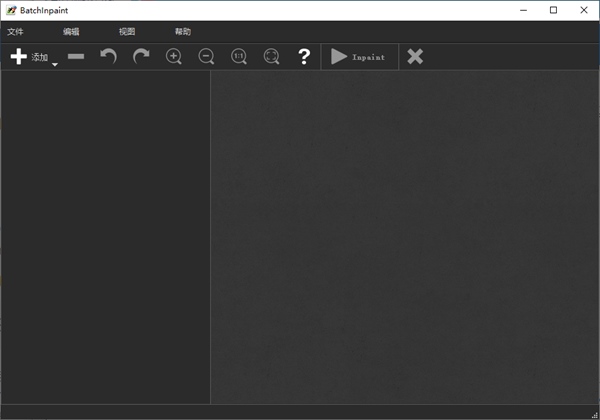Zoom out using the magnifier minus icon
Viewport: 600px width, 420px height.
coord(206,57)
